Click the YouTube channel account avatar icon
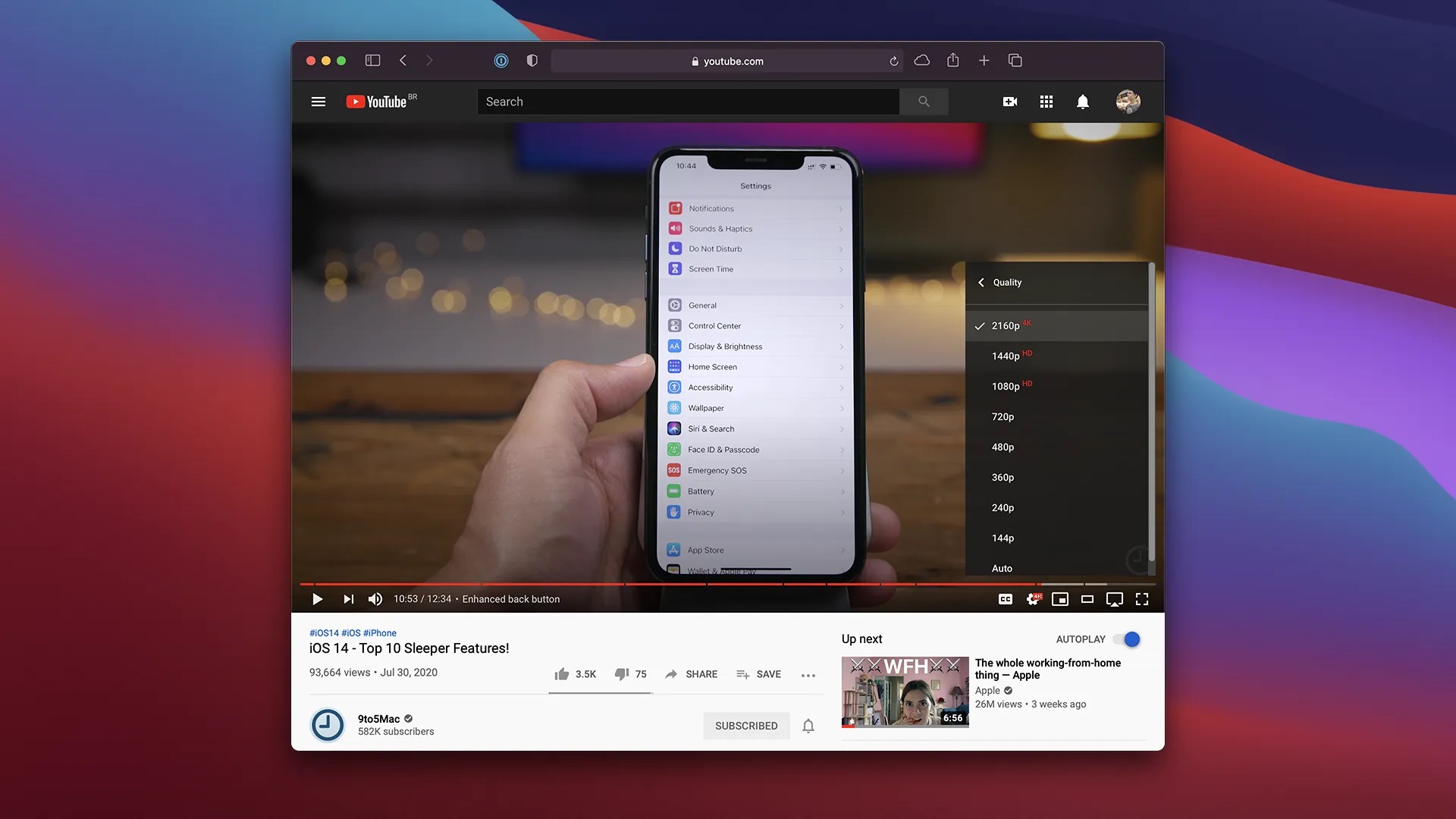Viewport: 1456px width, 819px height. 1127,101
